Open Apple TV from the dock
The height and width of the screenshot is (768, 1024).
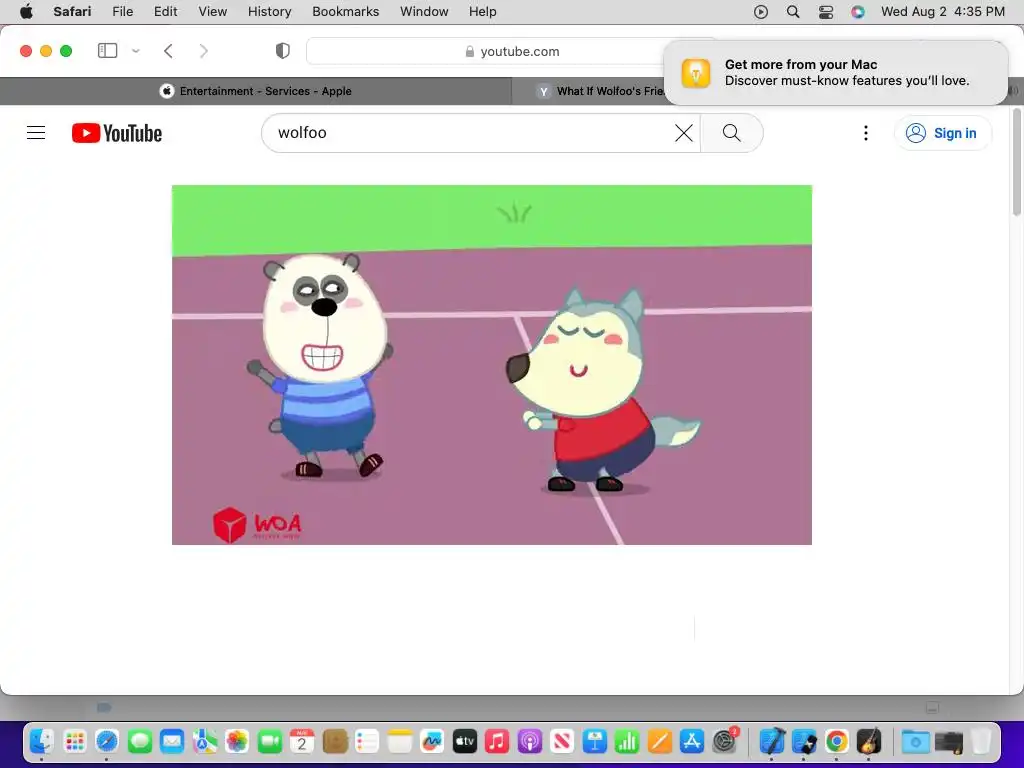point(464,741)
